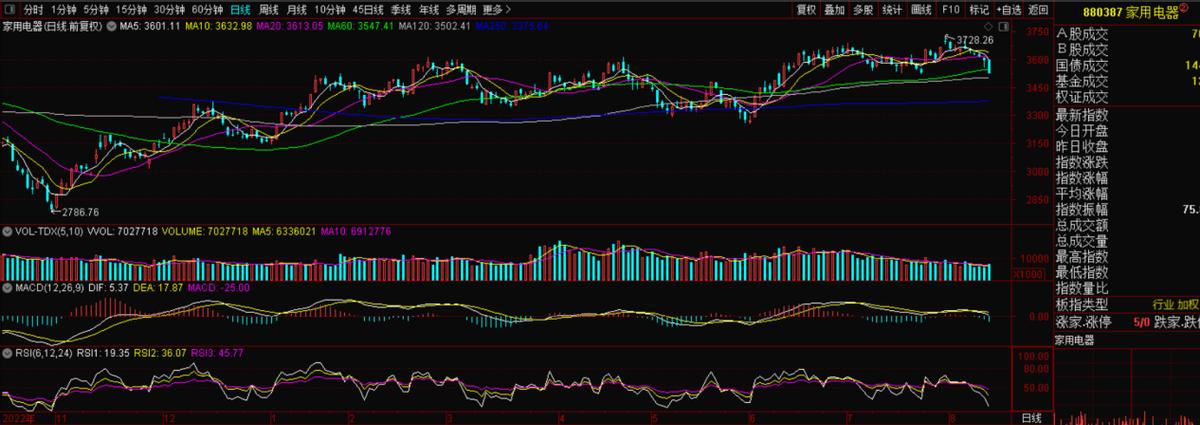The height and width of the screenshot is (425, 1200).
Task: Expand the 更多 periods menu
Action: pos(496,9)
